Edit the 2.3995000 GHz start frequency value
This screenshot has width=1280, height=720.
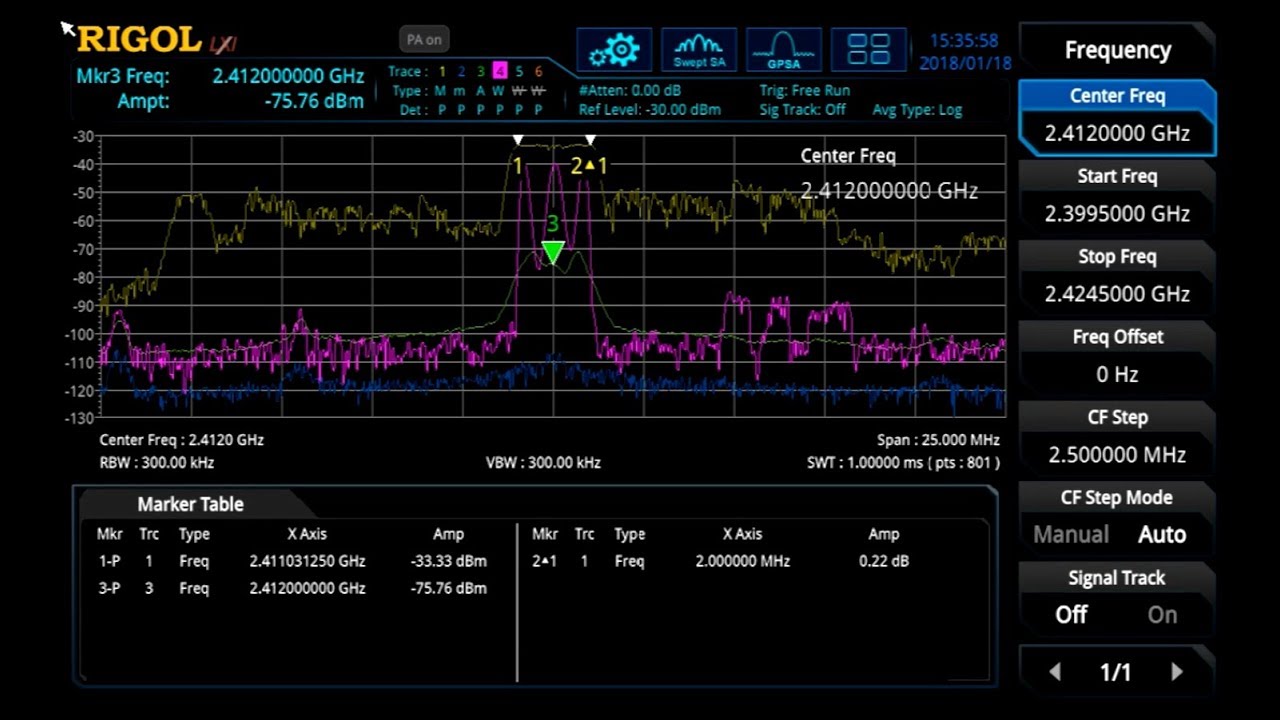[x=1117, y=214]
